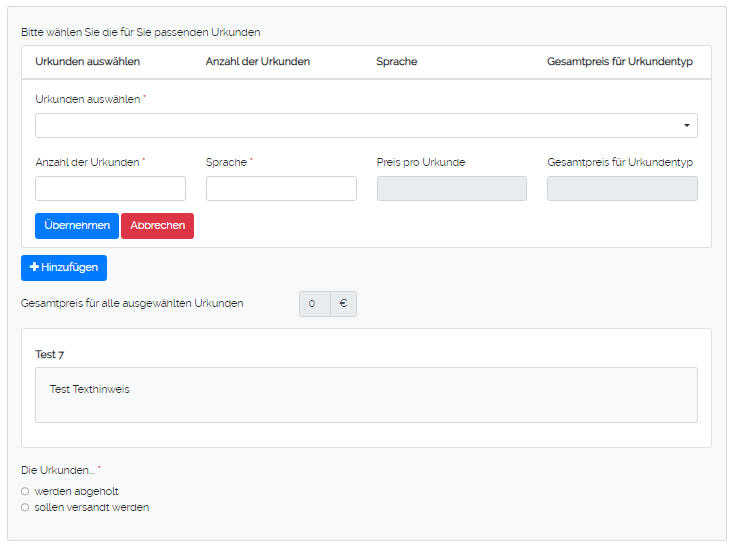Click the disabled Gesamtpreis für Urkundentyp input box
The image size is (730, 546).
tap(622, 189)
